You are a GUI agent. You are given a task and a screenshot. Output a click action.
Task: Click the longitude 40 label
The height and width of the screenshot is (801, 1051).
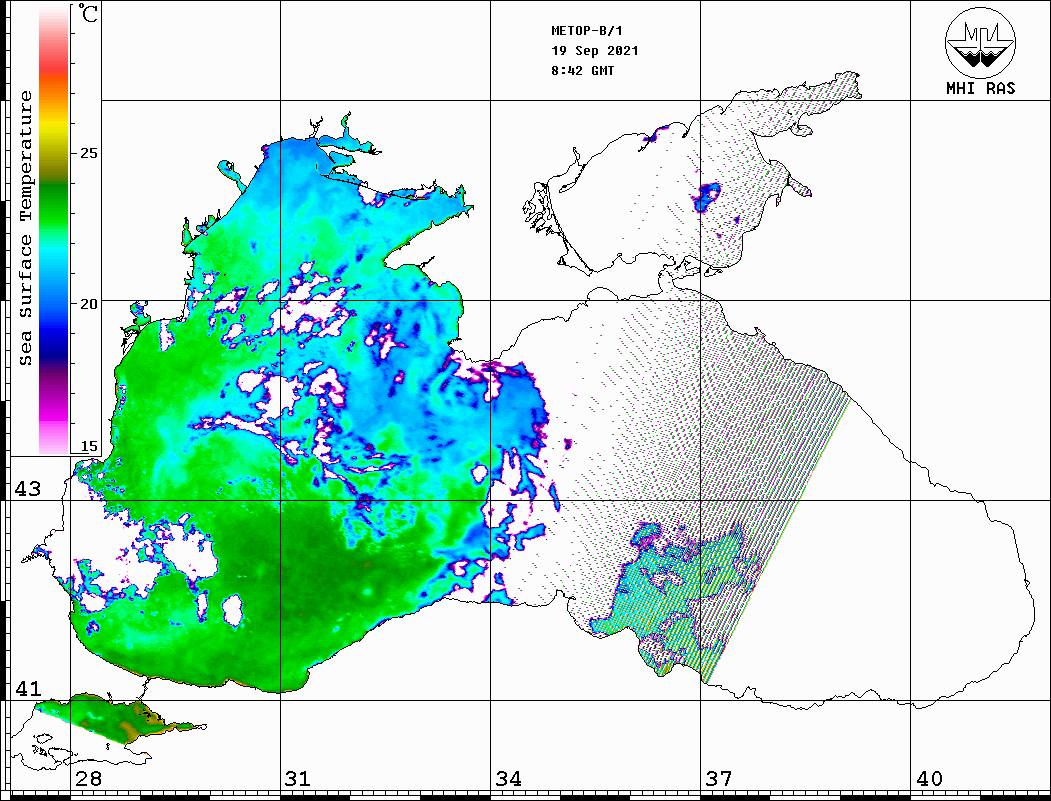point(929,779)
